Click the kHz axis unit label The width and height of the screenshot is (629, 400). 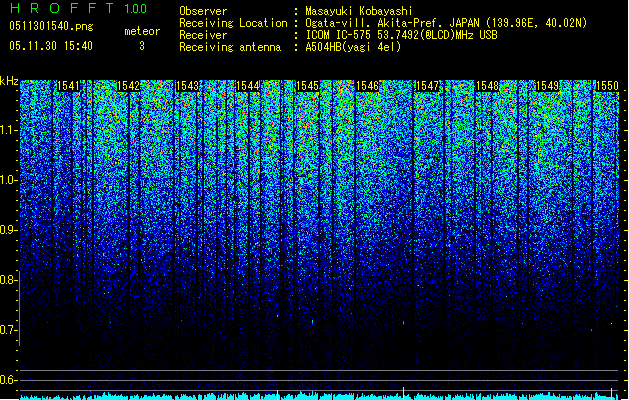tap(9, 81)
